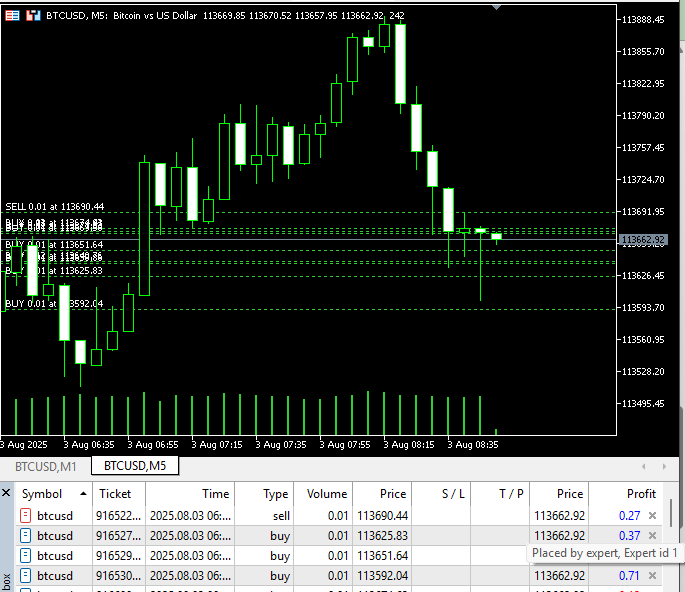The height and width of the screenshot is (592, 685).
Task: Click the 3 Aug 06:35 time label
Action: (x=89, y=445)
